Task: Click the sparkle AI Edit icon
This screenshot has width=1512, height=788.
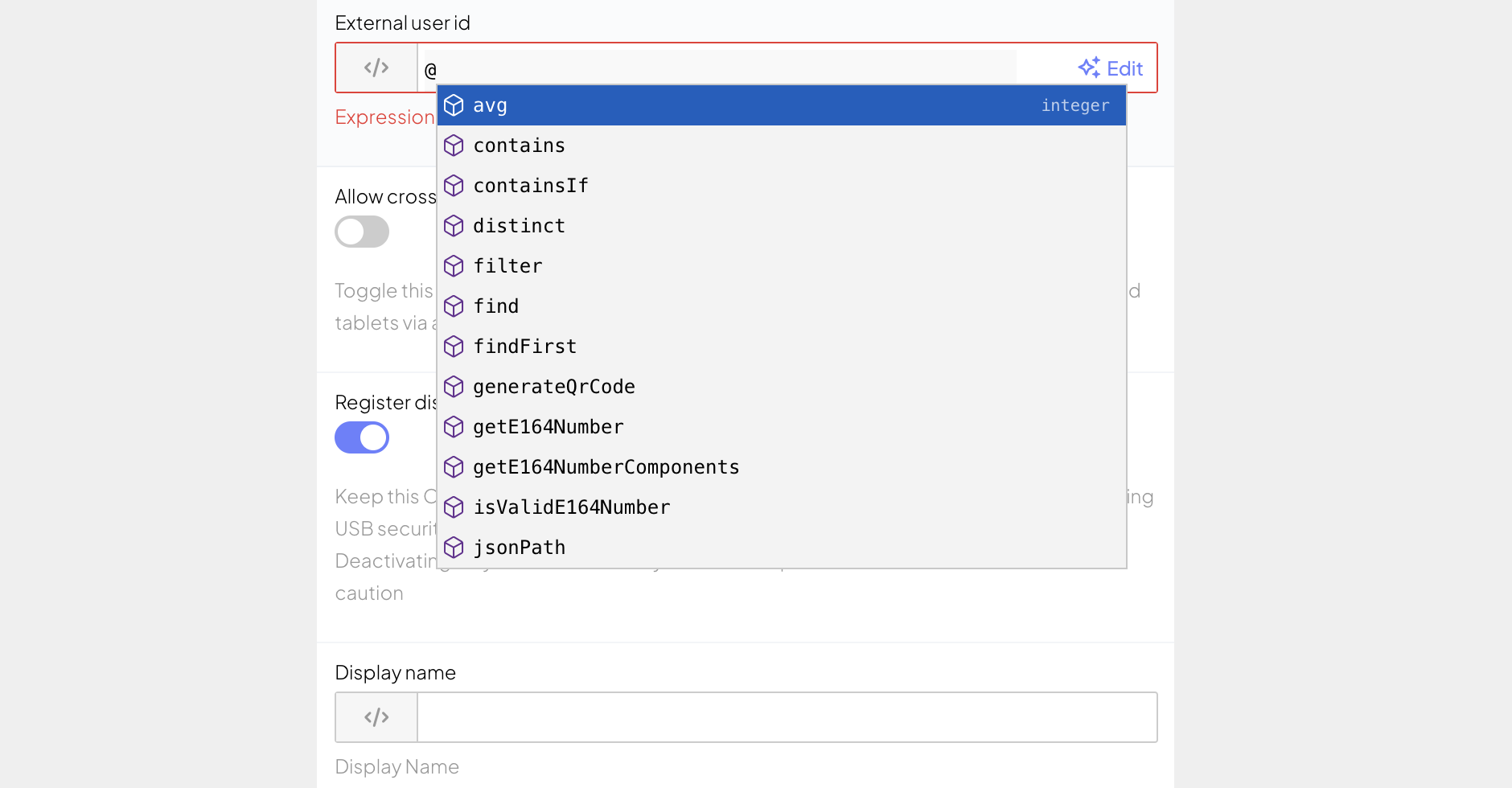Action: tap(1089, 68)
